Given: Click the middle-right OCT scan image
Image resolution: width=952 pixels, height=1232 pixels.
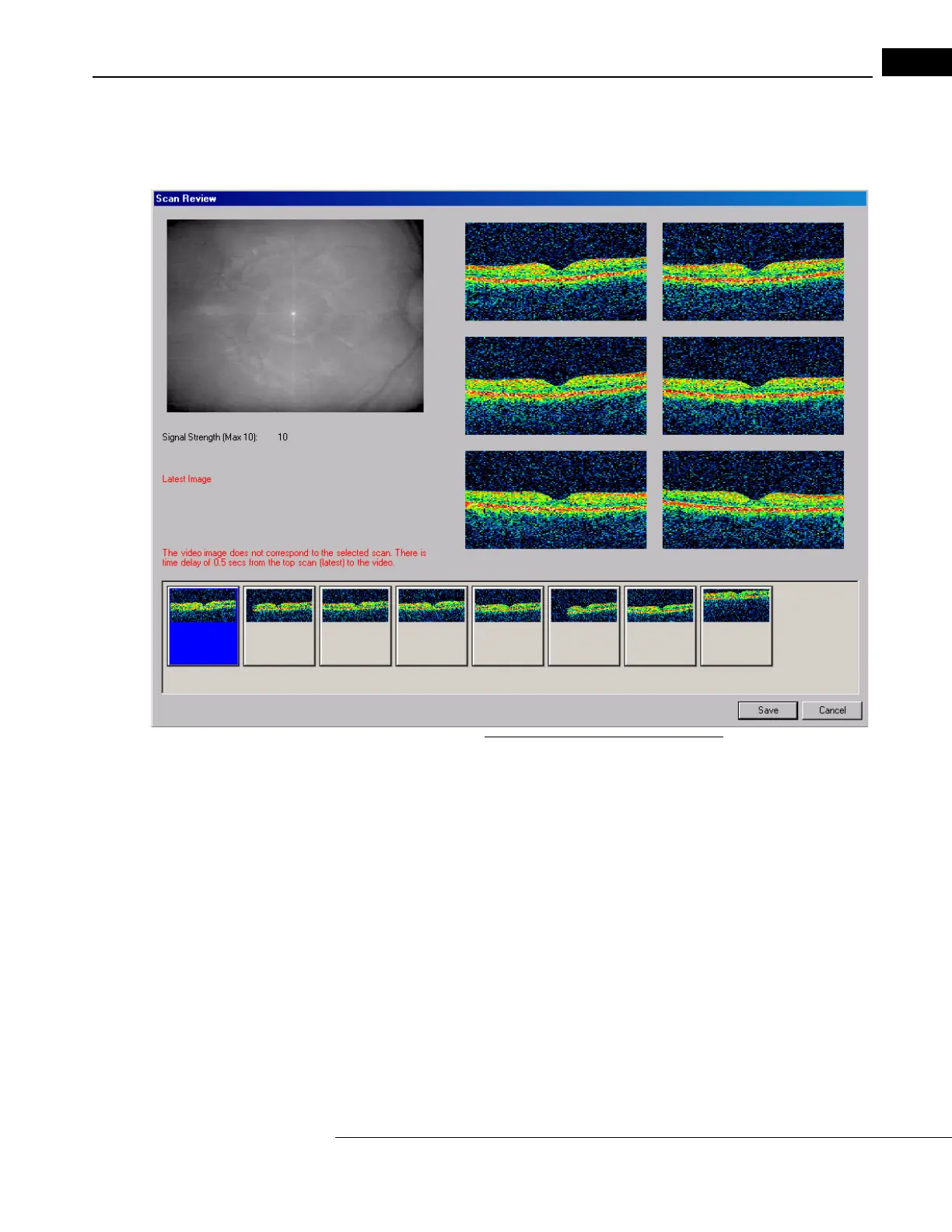Looking at the screenshot, I should click(x=753, y=386).
